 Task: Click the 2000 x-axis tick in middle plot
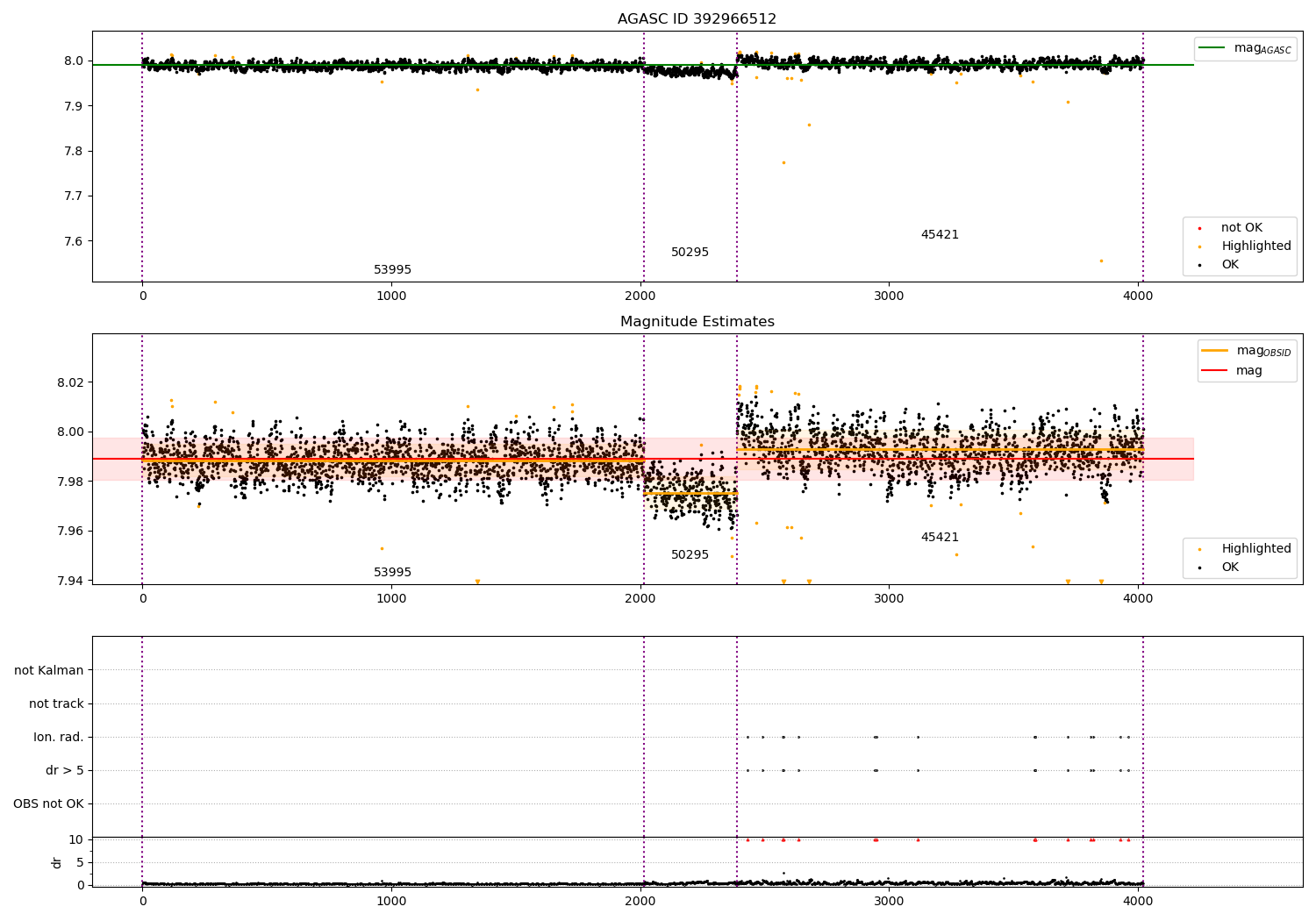click(640, 599)
